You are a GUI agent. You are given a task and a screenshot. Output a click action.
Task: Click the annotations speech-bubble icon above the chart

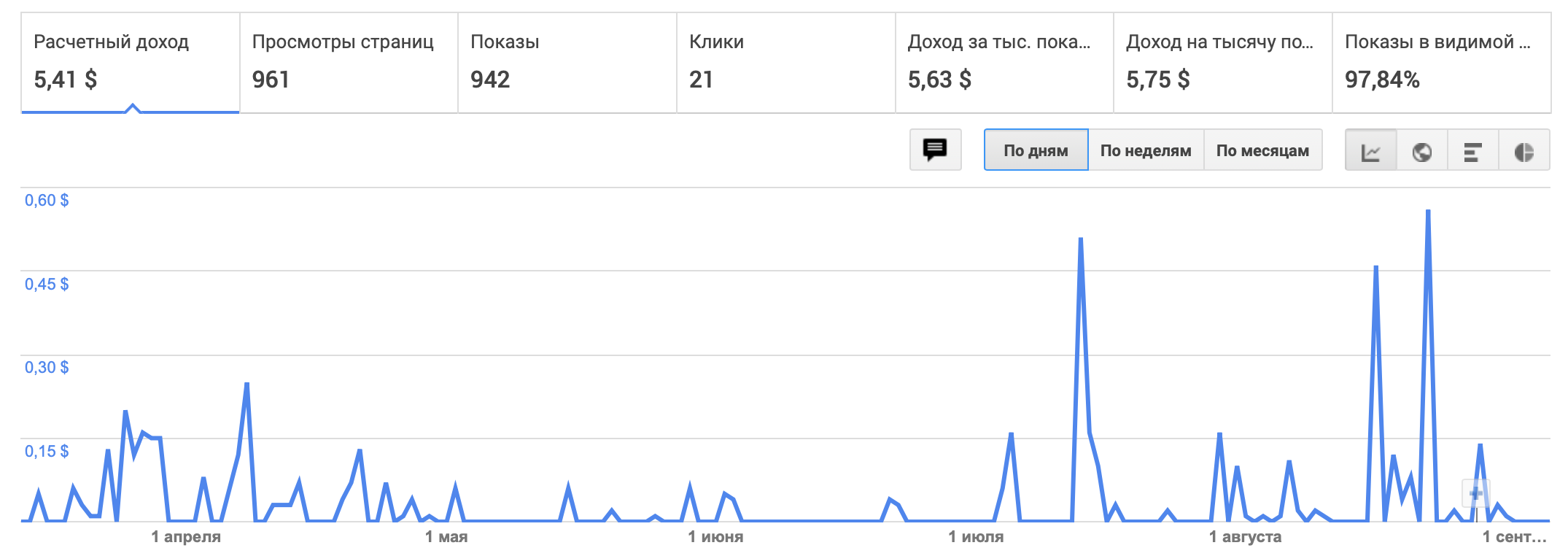935,150
